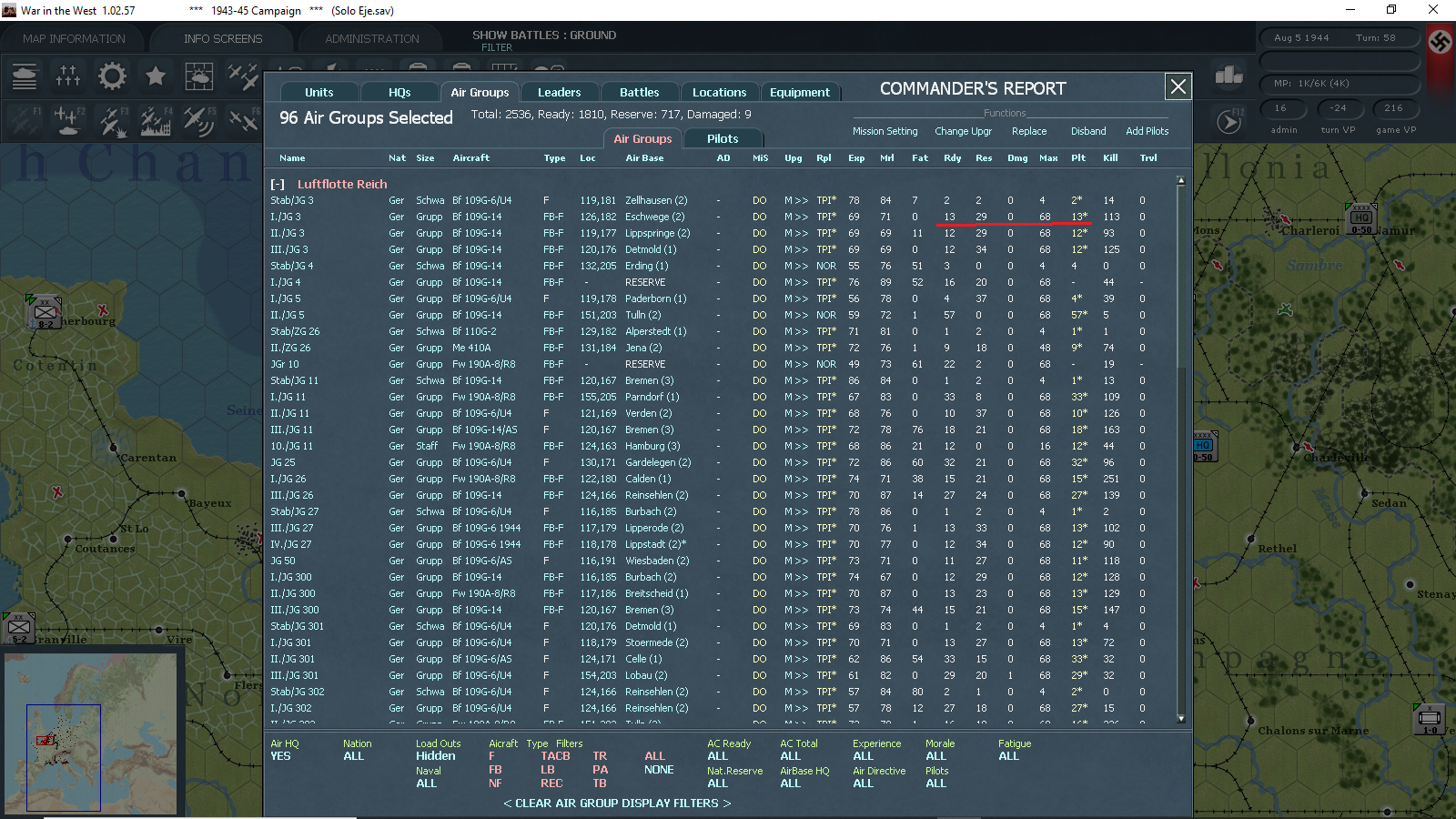The width and height of the screenshot is (1456, 819).
Task: Select the F5 air recon mode icon
Action: [199, 120]
